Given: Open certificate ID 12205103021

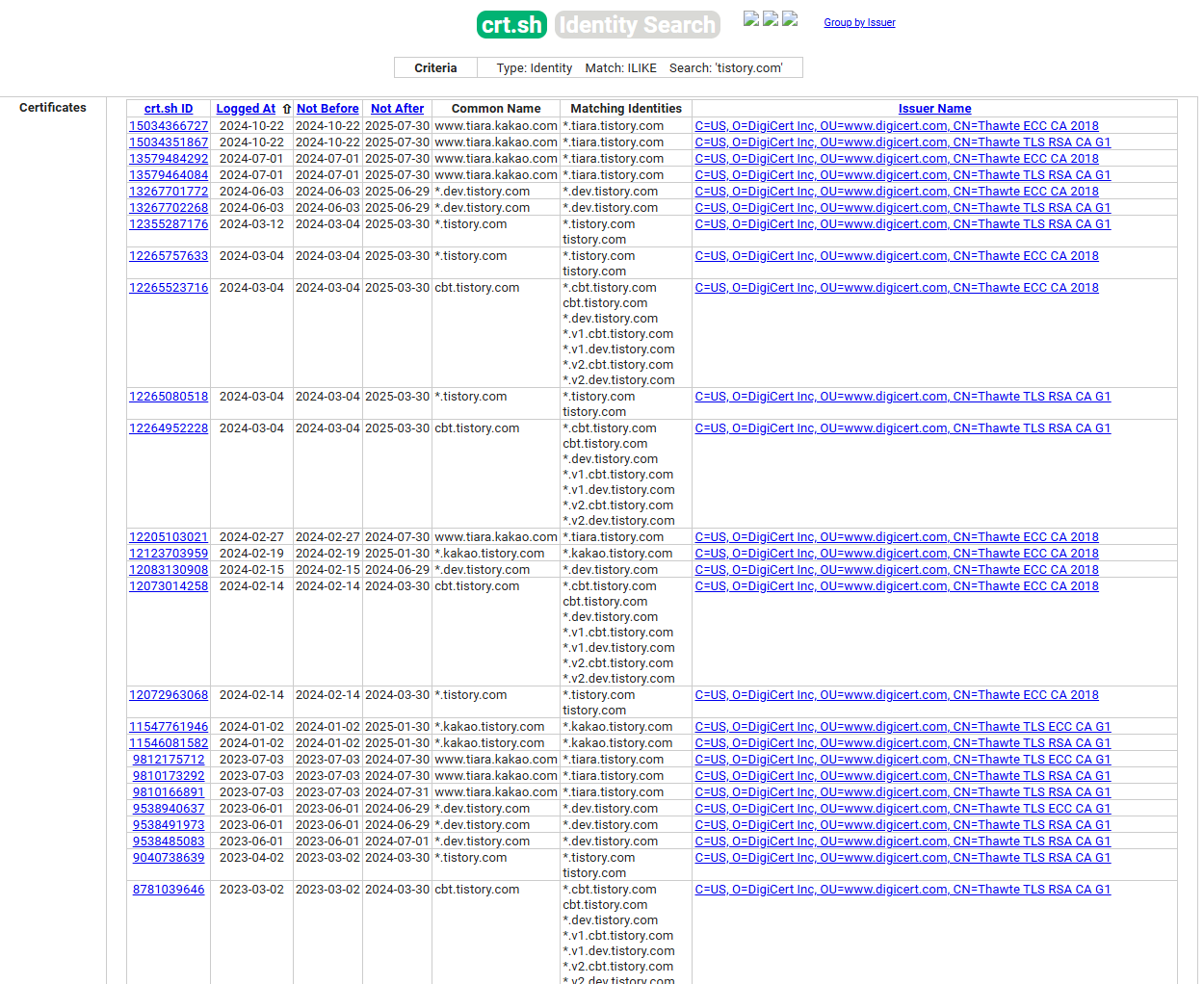Looking at the screenshot, I should [169, 537].
